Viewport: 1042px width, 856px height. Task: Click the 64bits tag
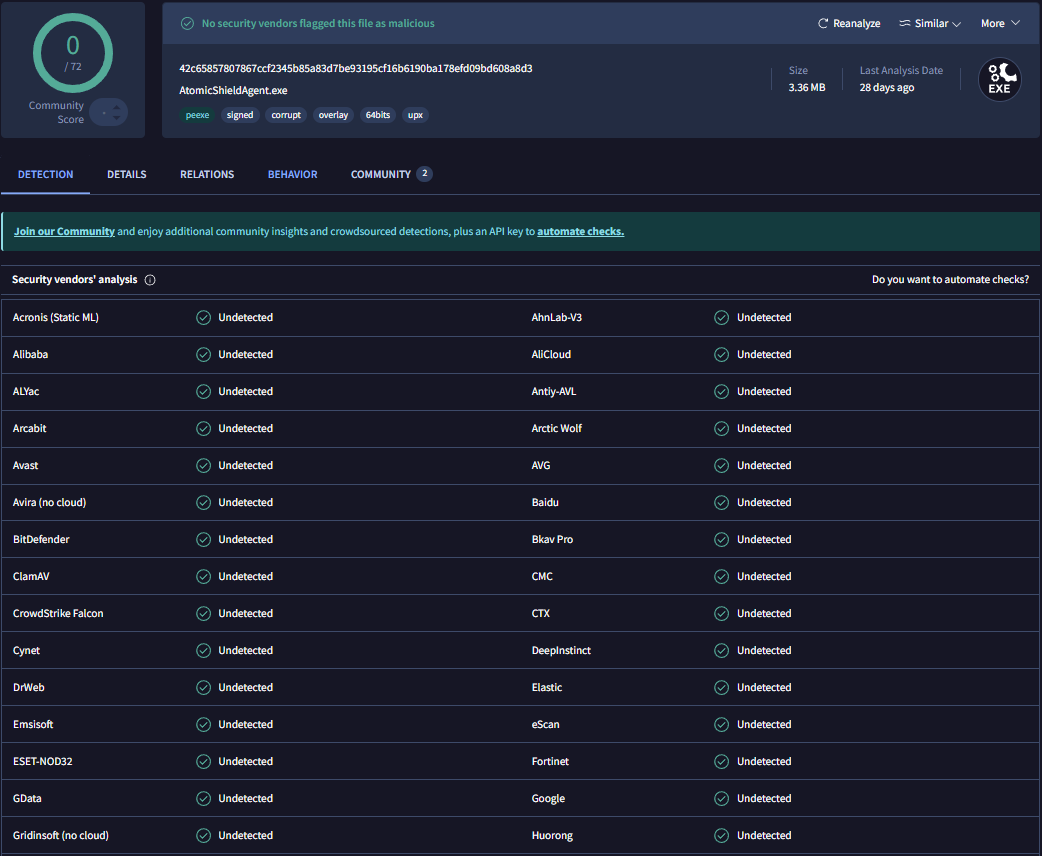(x=377, y=115)
